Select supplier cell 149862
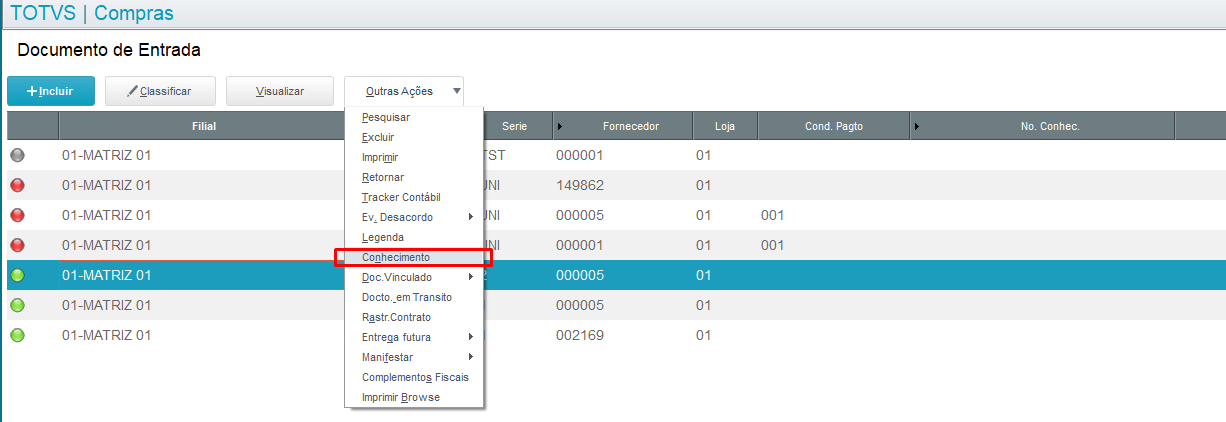This screenshot has width=1226, height=422. 580,185
